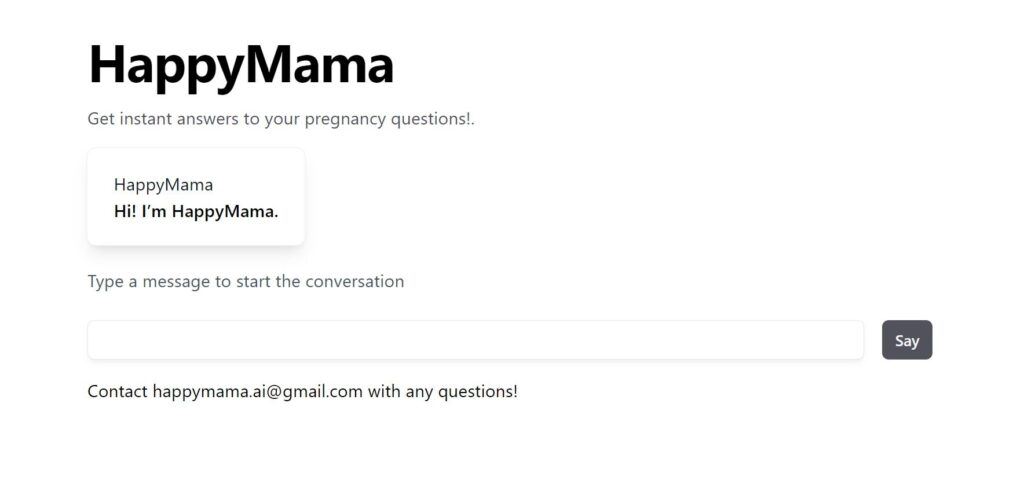
Task: Click the word 'instant' in the subtitle
Action: pyautogui.click(x=146, y=119)
